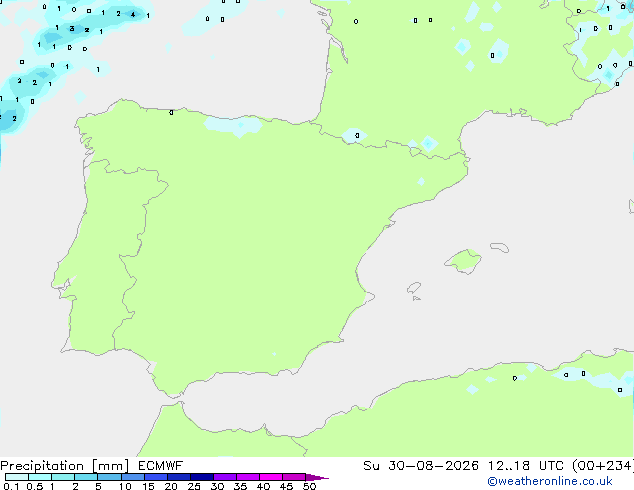Click the '12..18 UTC' time range text
This screenshot has width=634, height=490.
pos(526,466)
